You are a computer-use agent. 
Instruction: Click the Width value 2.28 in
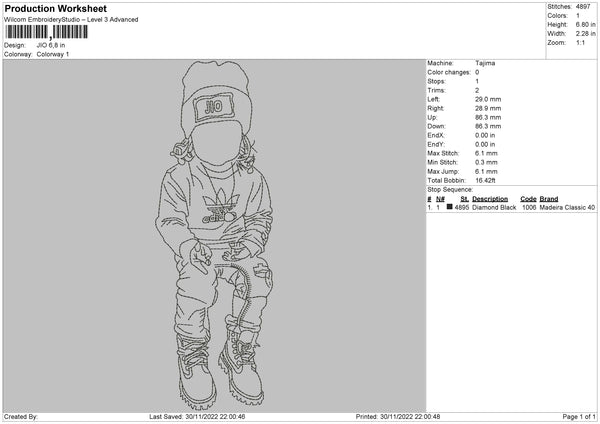pyautogui.click(x=585, y=34)
